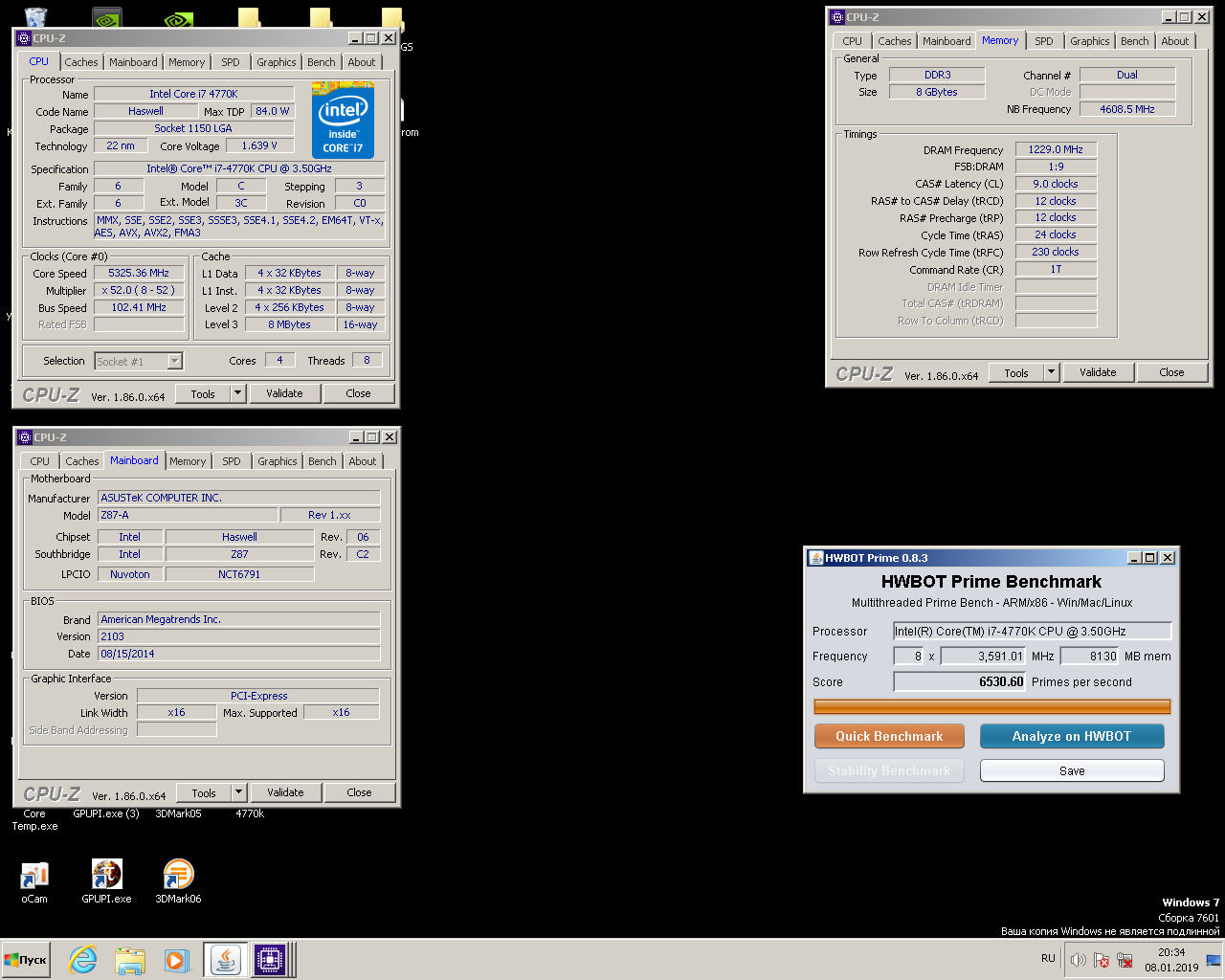
Task: Click the HWBOT Prime title bar icon
Action: pos(815,558)
